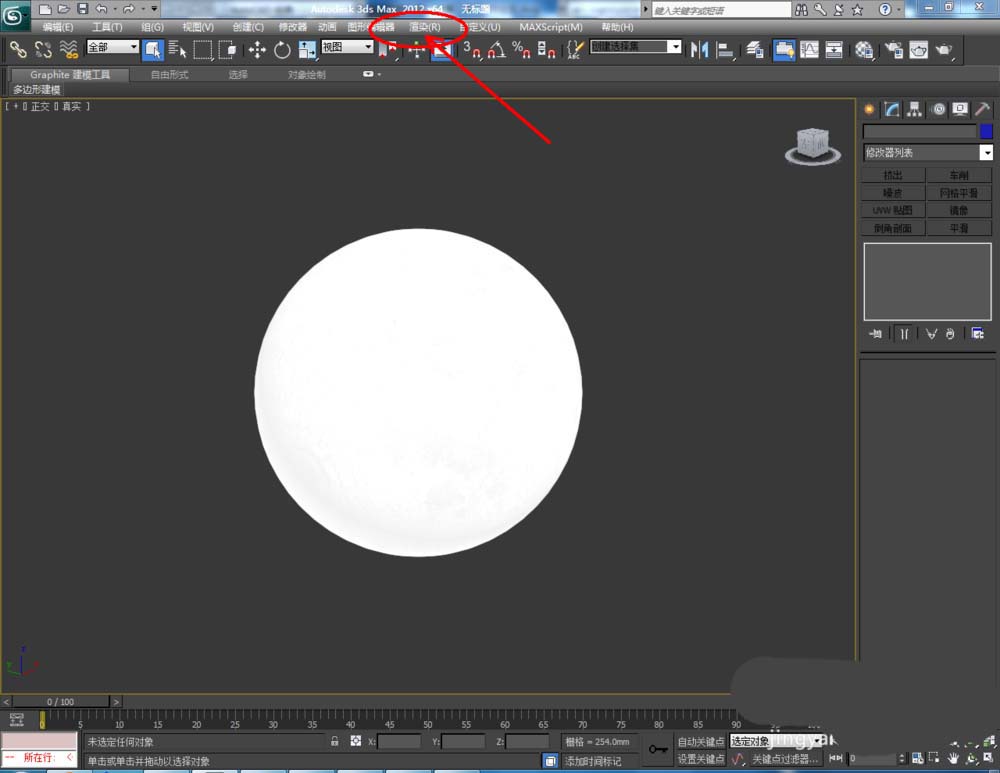The height and width of the screenshot is (773, 1000).
Task: Open the Curve Editor icon
Action: click(809, 49)
